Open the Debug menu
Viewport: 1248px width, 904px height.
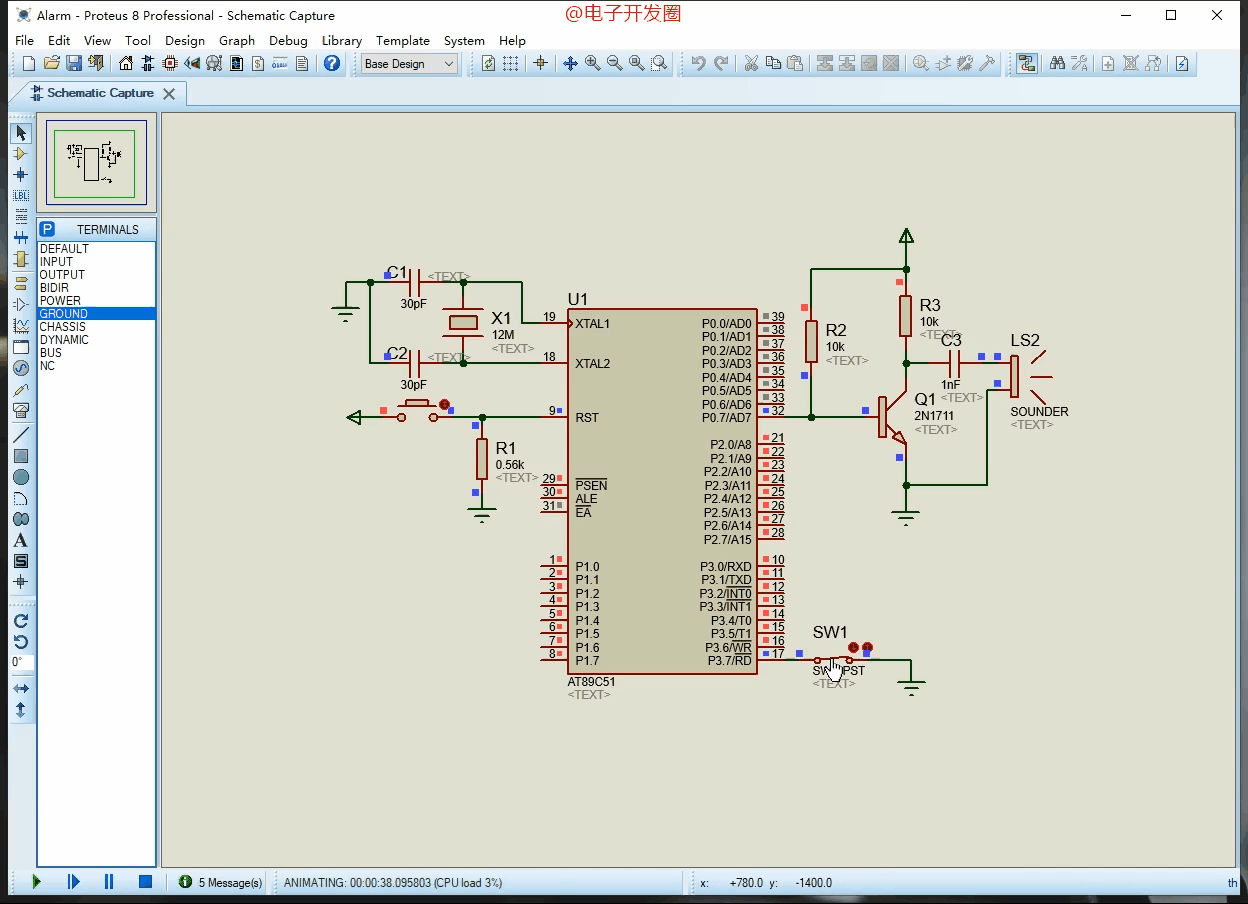click(288, 41)
